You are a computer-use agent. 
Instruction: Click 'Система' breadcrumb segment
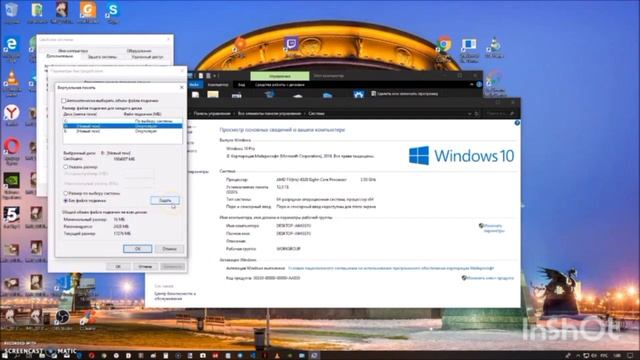pyautogui.click(x=316, y=113)
